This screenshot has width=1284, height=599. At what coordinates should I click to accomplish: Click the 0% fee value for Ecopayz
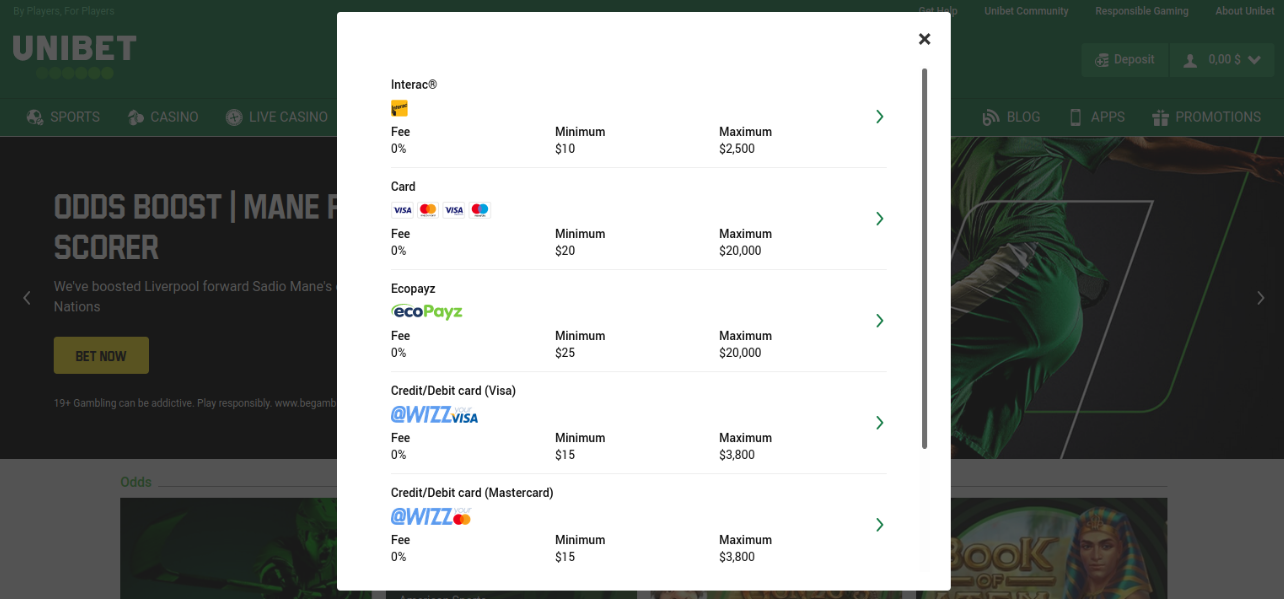pos(399,353)
